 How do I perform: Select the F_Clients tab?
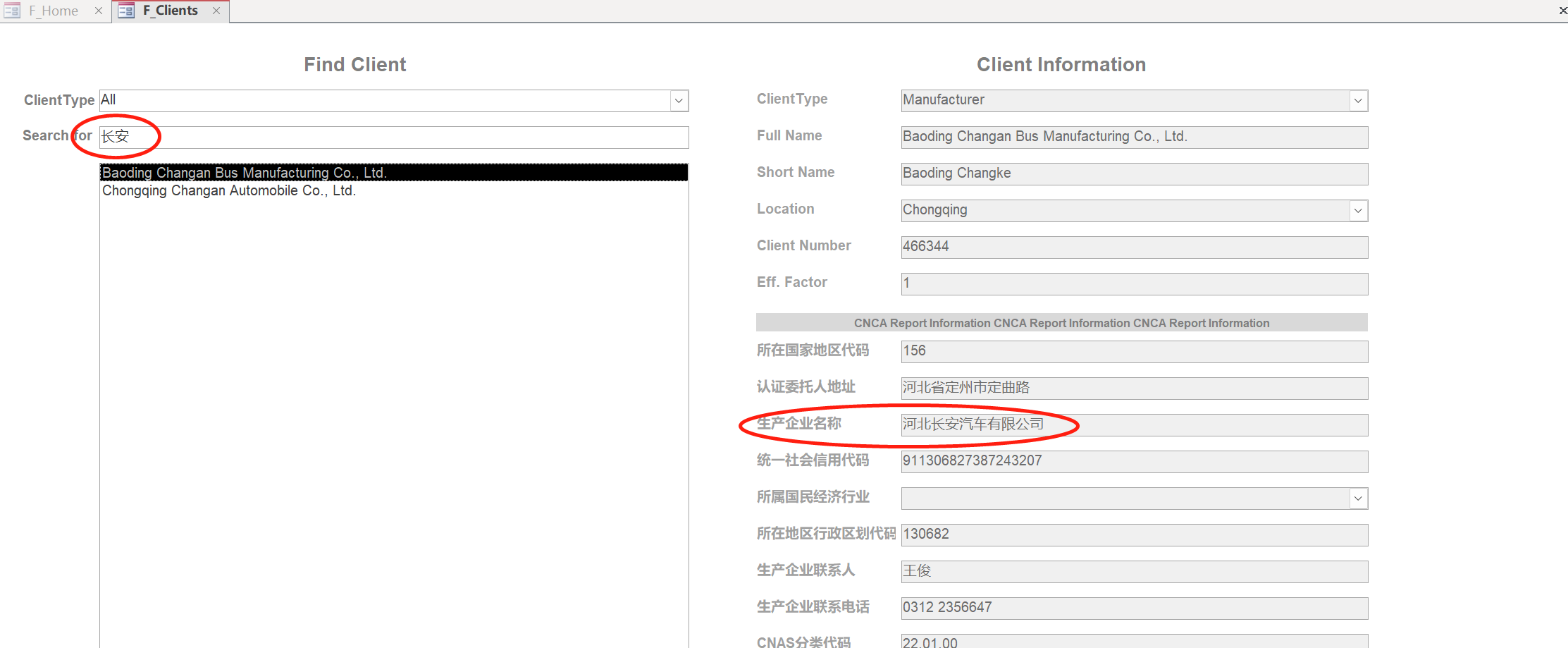coord(170,11)
